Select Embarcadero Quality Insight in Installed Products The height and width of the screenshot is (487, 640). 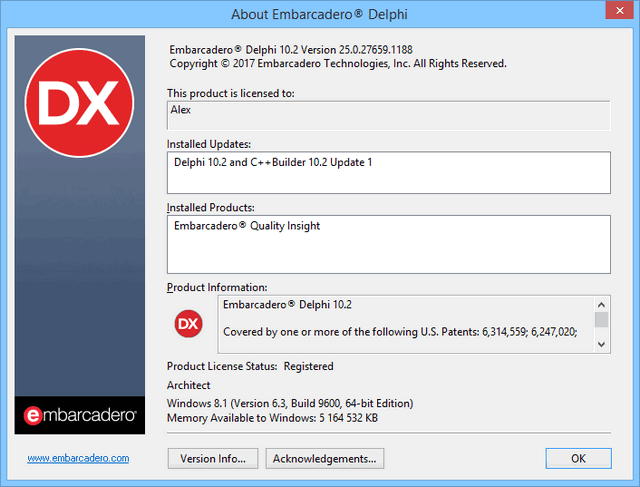click(x=247, y=226)
